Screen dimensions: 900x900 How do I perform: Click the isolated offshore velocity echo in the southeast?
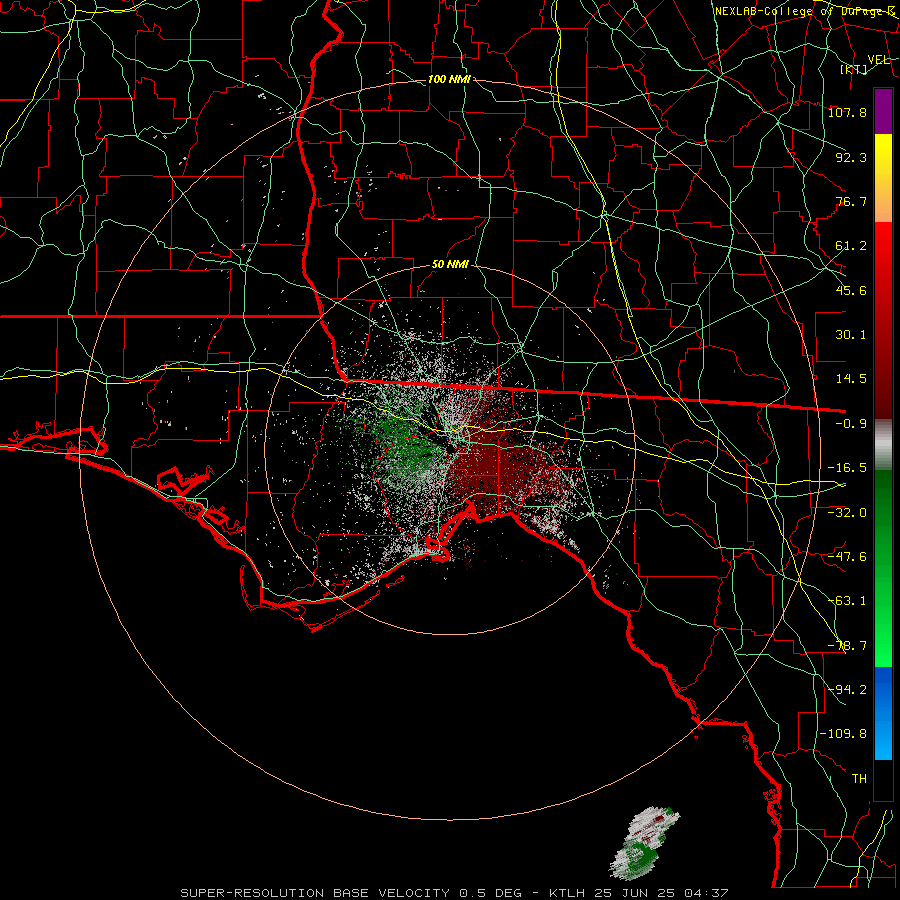pyautogui.click(x=645, y=844)
